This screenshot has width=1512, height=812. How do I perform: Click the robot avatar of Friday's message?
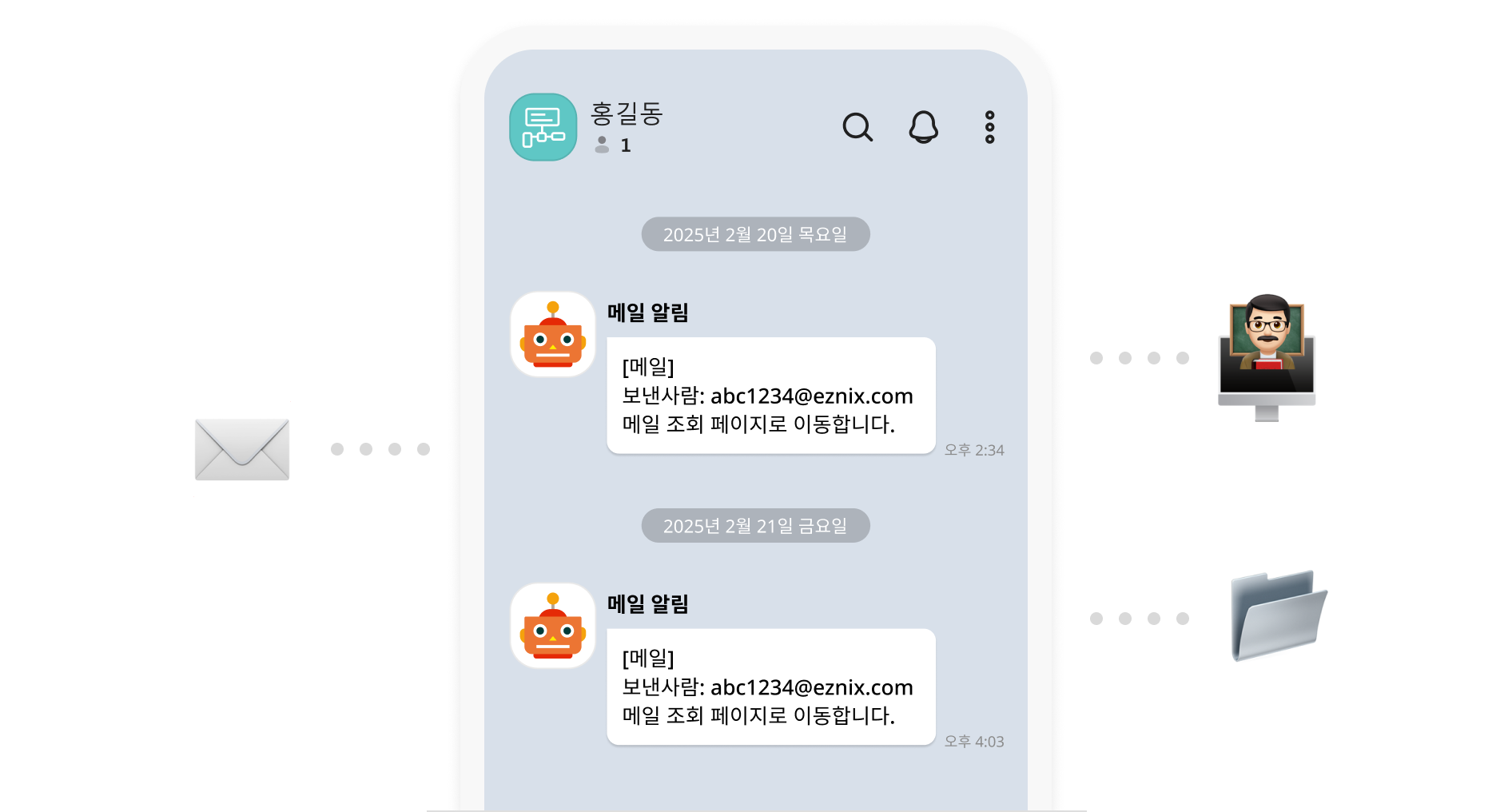coord(553,626)
